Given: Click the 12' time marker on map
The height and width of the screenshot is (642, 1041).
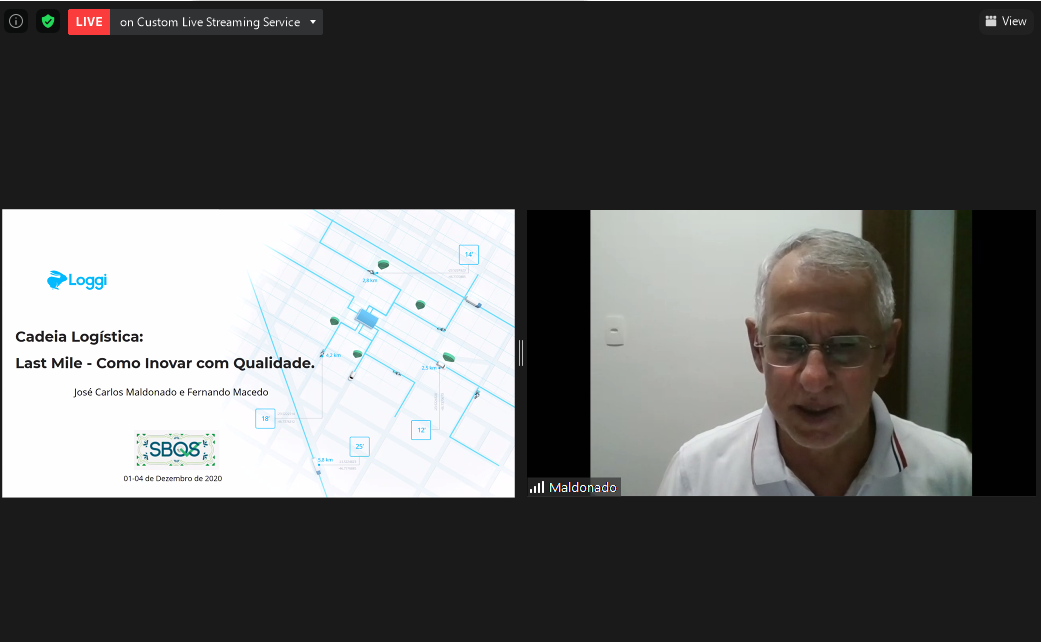Looking at the screenshot, I should 421,430.
